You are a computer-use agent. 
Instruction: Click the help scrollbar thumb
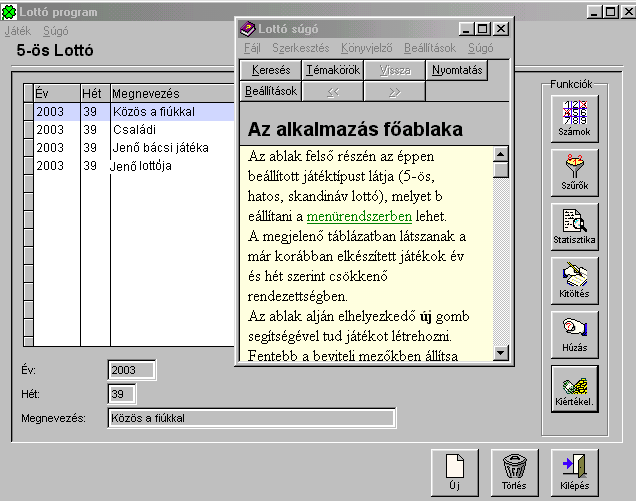coord(501,170)
